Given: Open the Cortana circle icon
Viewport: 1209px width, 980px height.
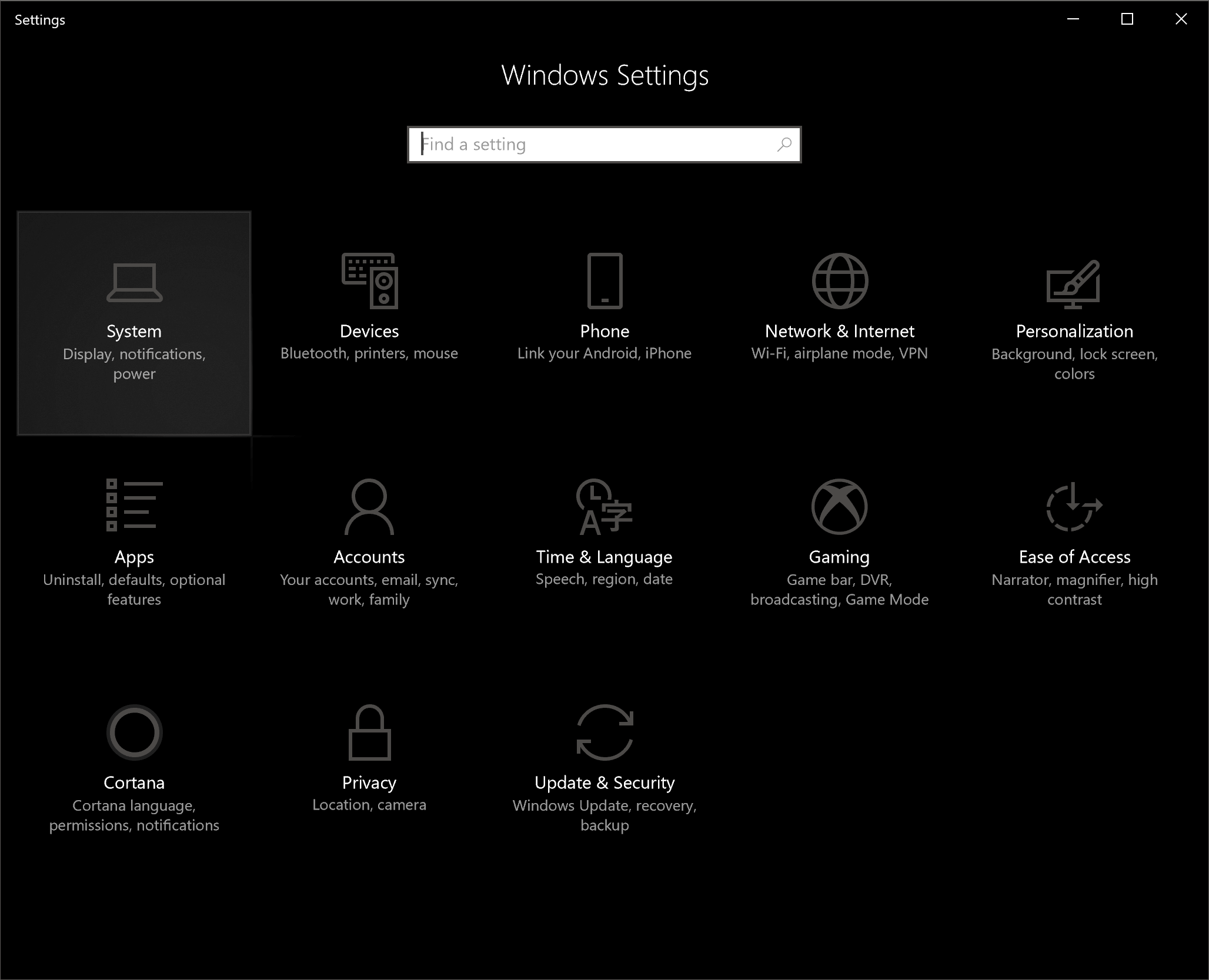Looking at the screenshot, I should click(x=134, y=733).
